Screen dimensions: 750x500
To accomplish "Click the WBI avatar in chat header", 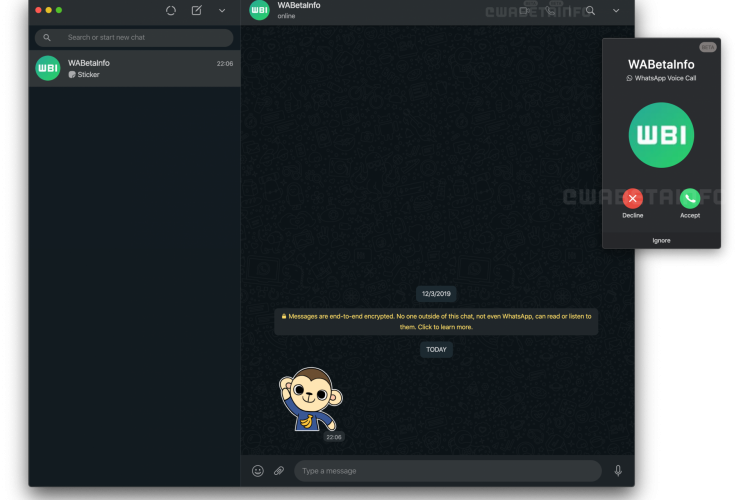I will pos(259,10).
